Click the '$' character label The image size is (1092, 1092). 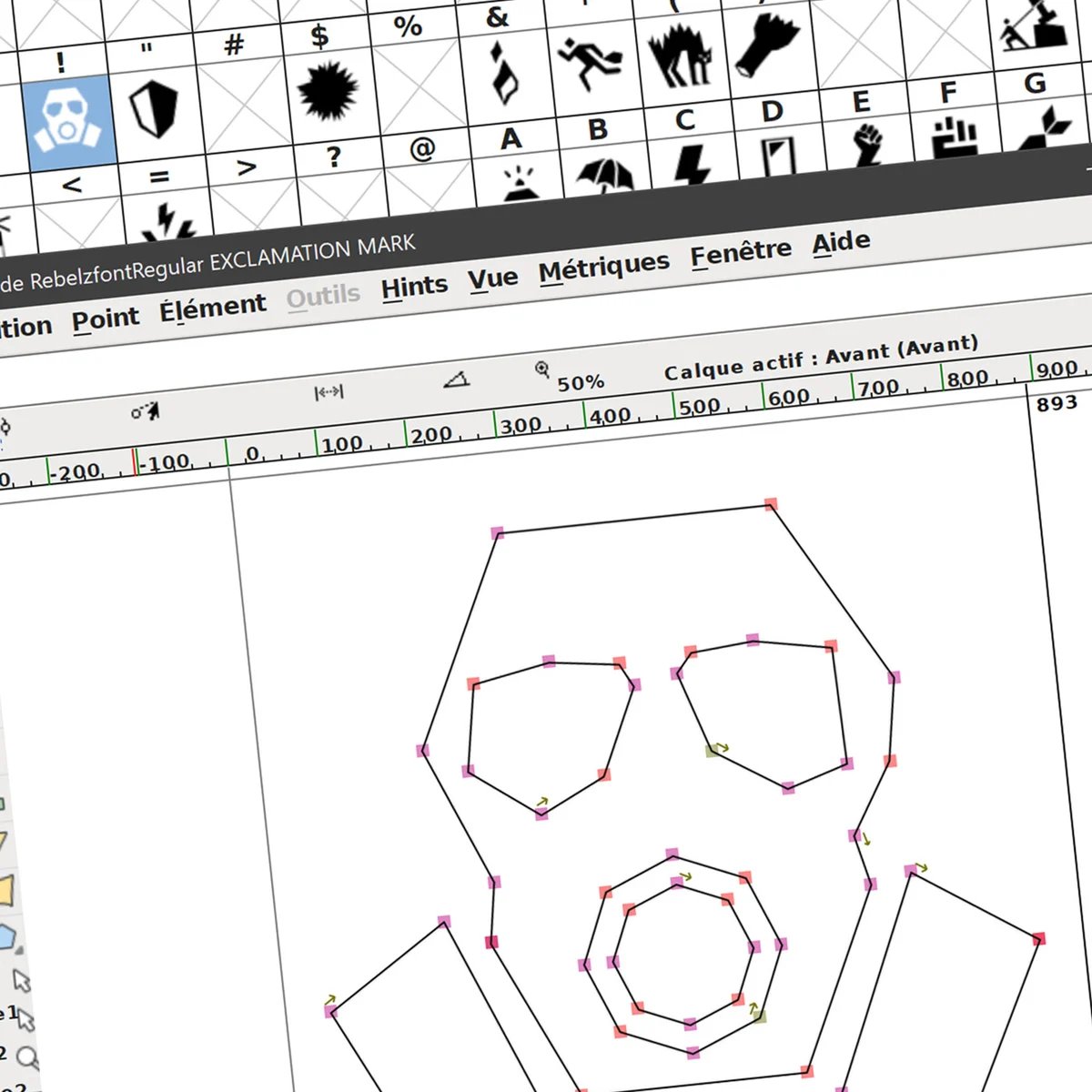click(x=319, y=36)
